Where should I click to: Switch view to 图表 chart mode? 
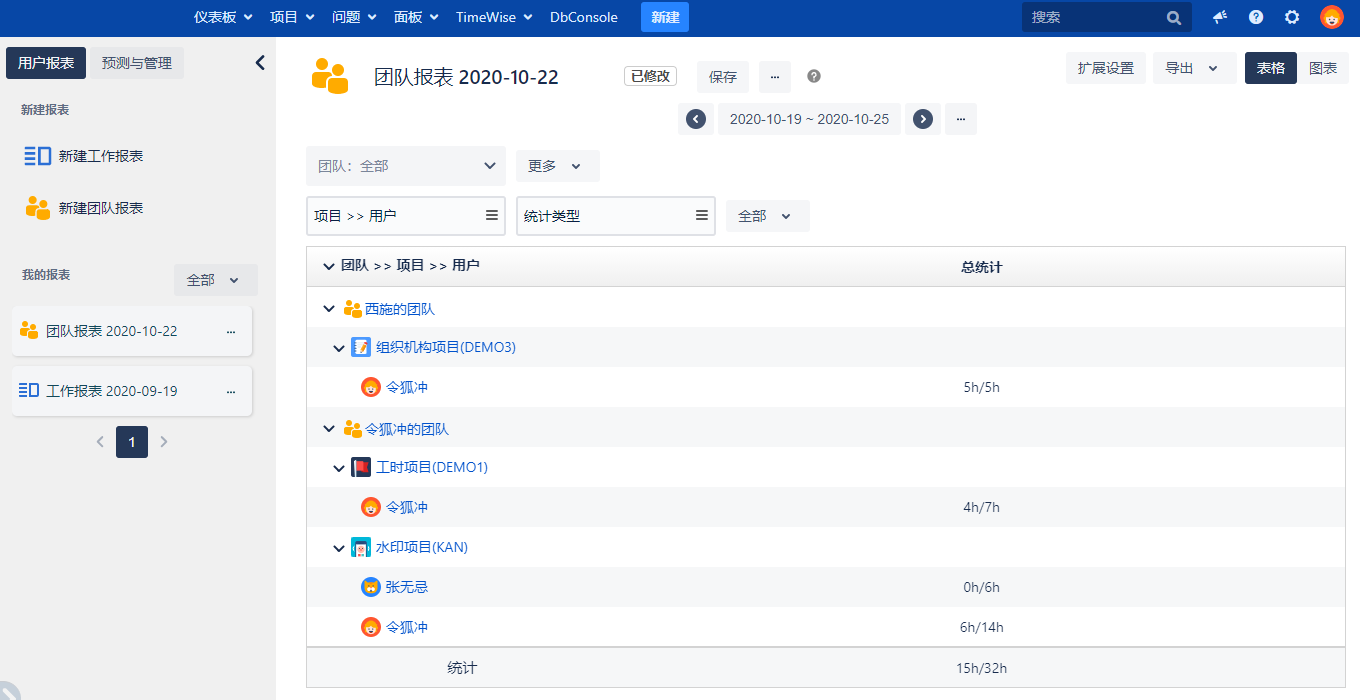pyautogui.click(x=1323, y=68)
